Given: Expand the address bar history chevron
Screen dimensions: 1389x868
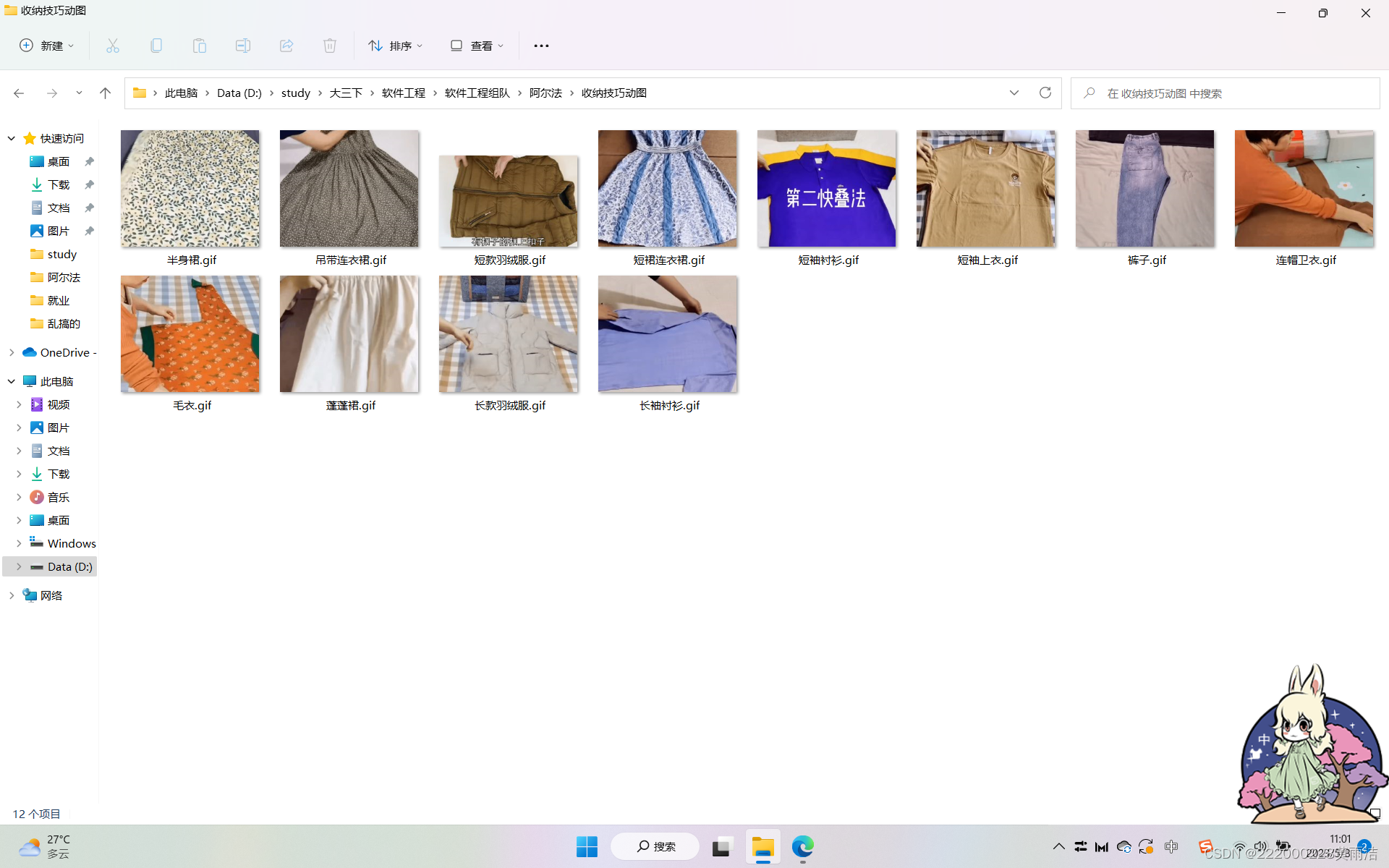Looking at the screenshot, I should 1014,93.
